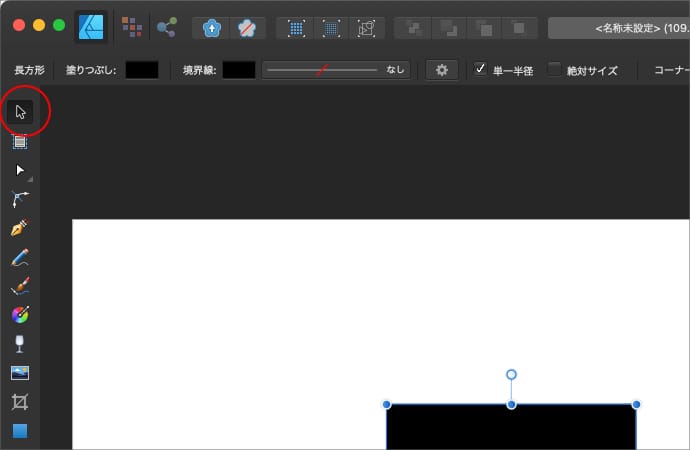Toggle the 単一半径 checkbox
The width and height of the screenshot is (690, 450).
(481, 70)
